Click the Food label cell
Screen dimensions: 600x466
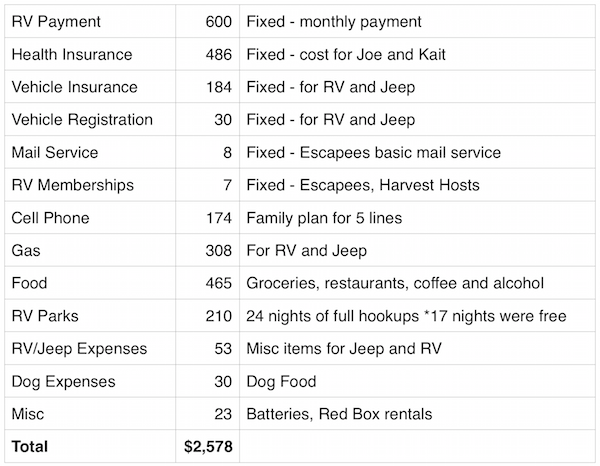[90, 283]
